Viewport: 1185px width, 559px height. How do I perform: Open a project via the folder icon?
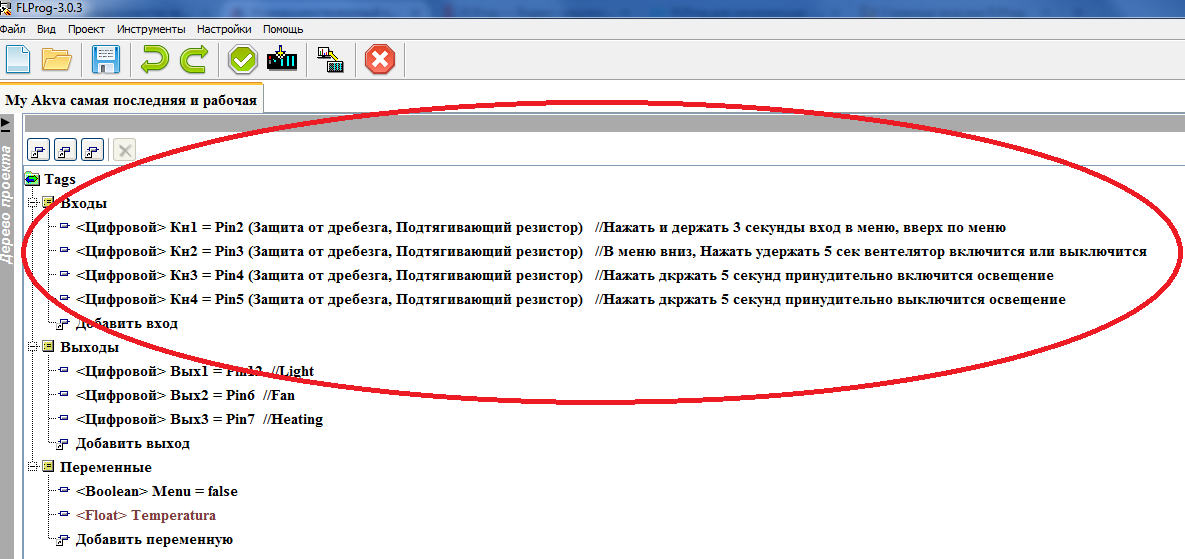point(57,60)
